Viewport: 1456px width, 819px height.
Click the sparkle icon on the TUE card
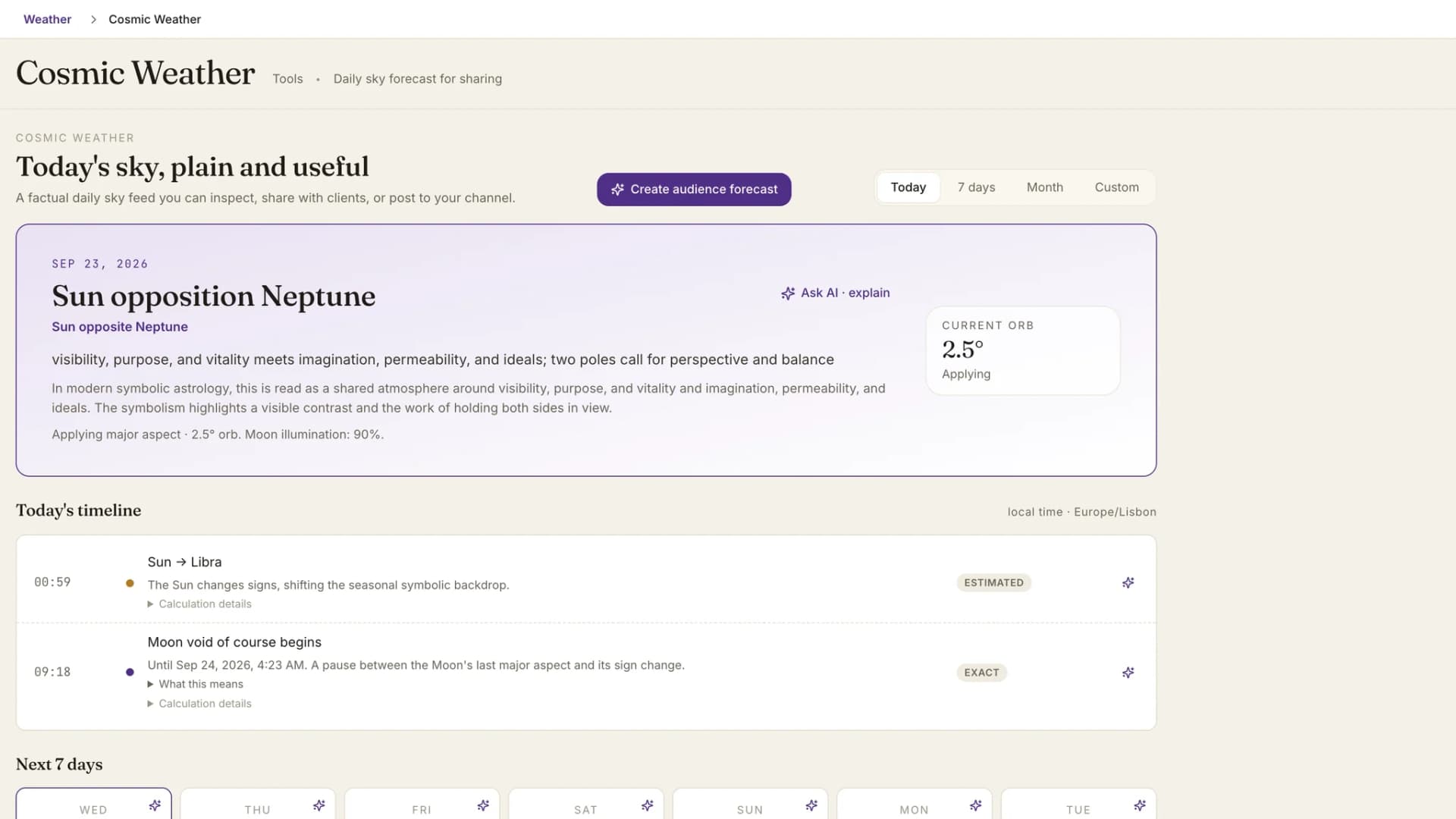click(1140, 805)
